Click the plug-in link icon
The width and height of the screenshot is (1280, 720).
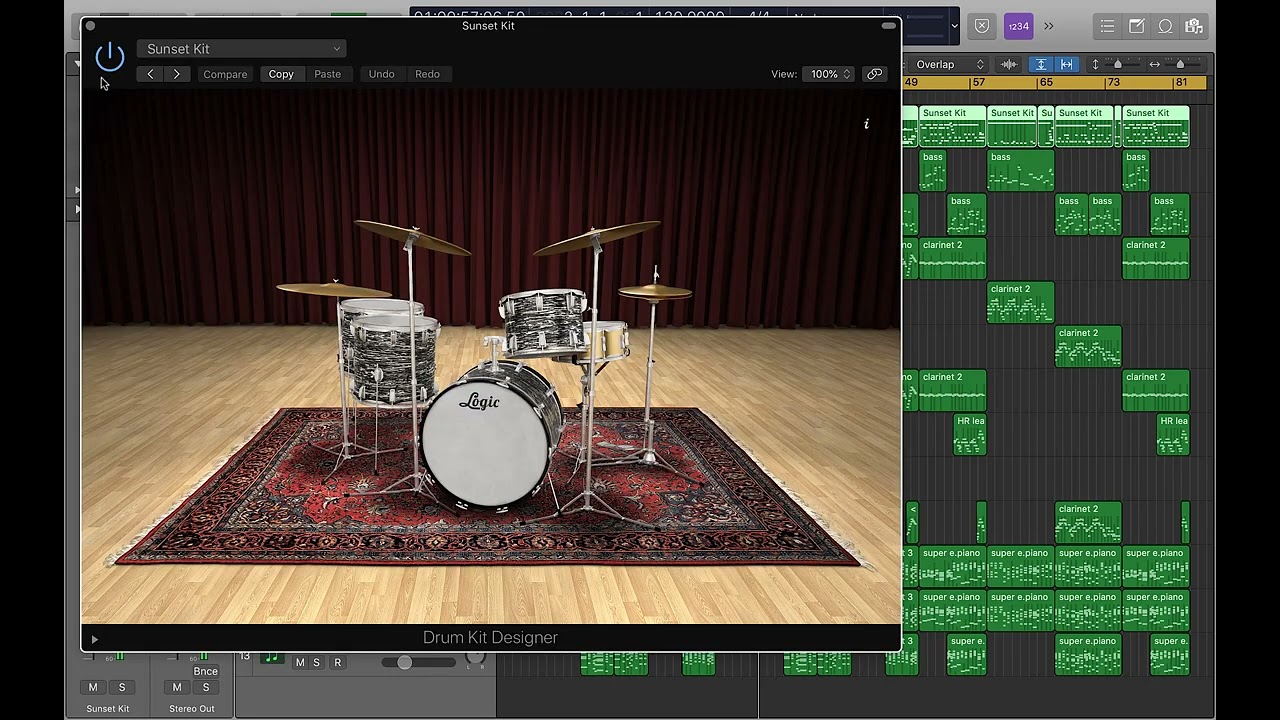coord(875,74)
